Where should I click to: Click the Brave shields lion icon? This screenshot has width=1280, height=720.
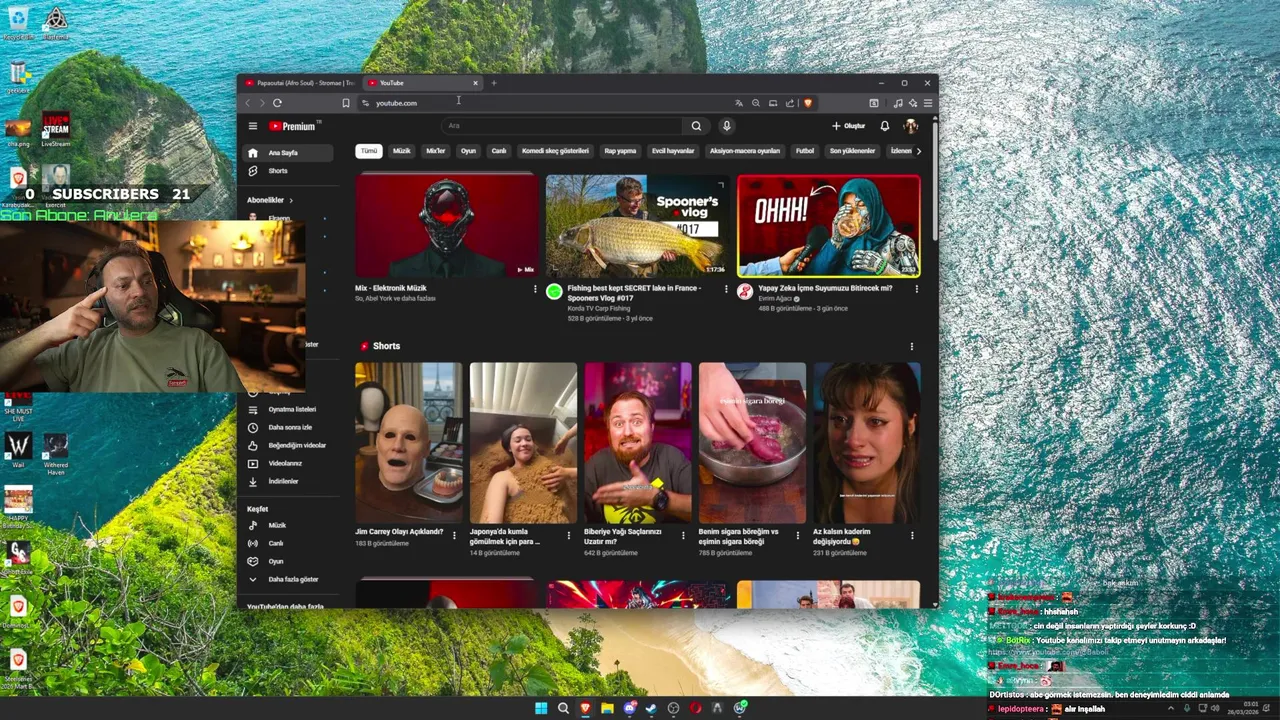(808, 103)
